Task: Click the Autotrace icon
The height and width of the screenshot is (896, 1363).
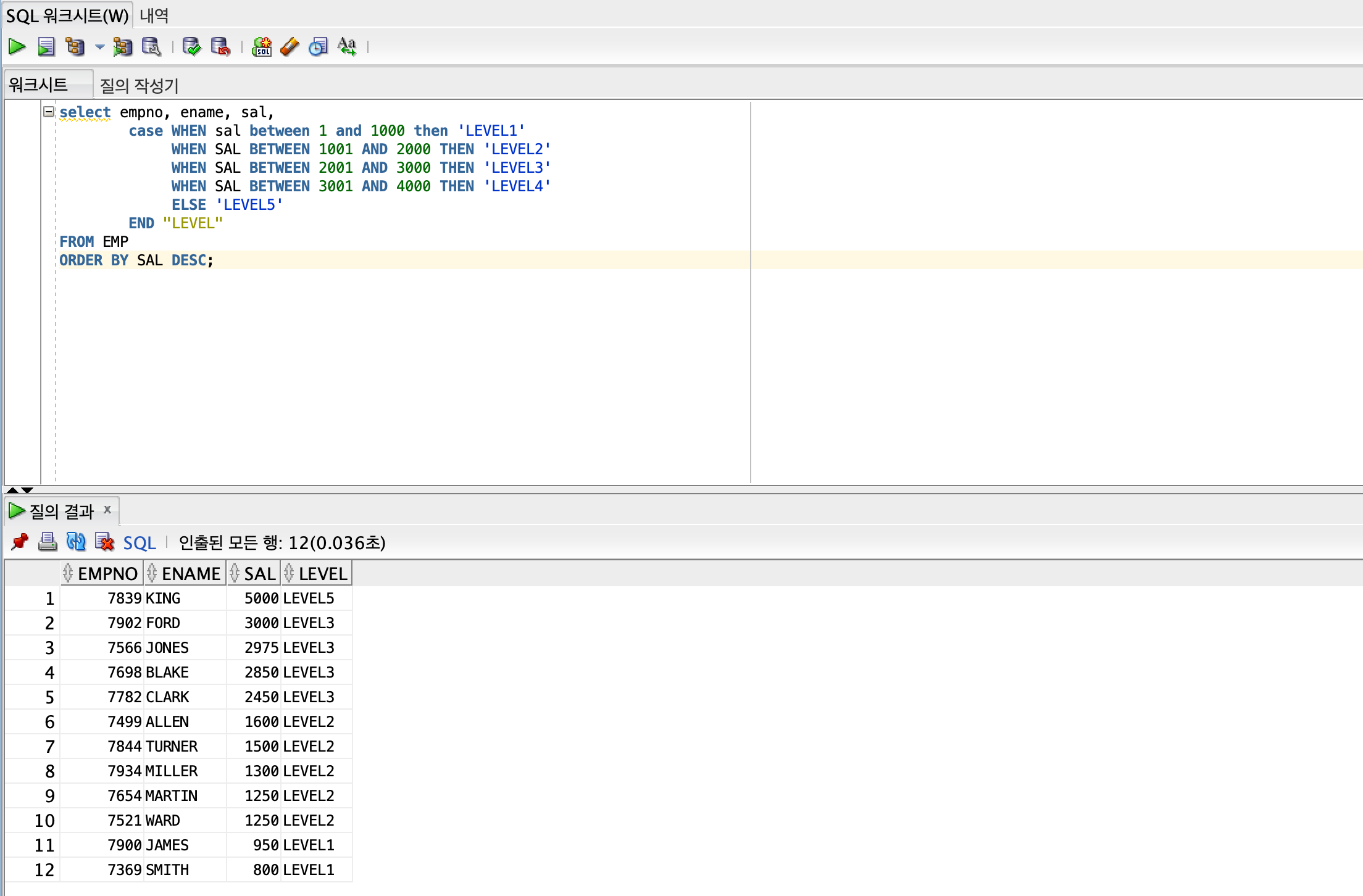Action: coord(122,47)
